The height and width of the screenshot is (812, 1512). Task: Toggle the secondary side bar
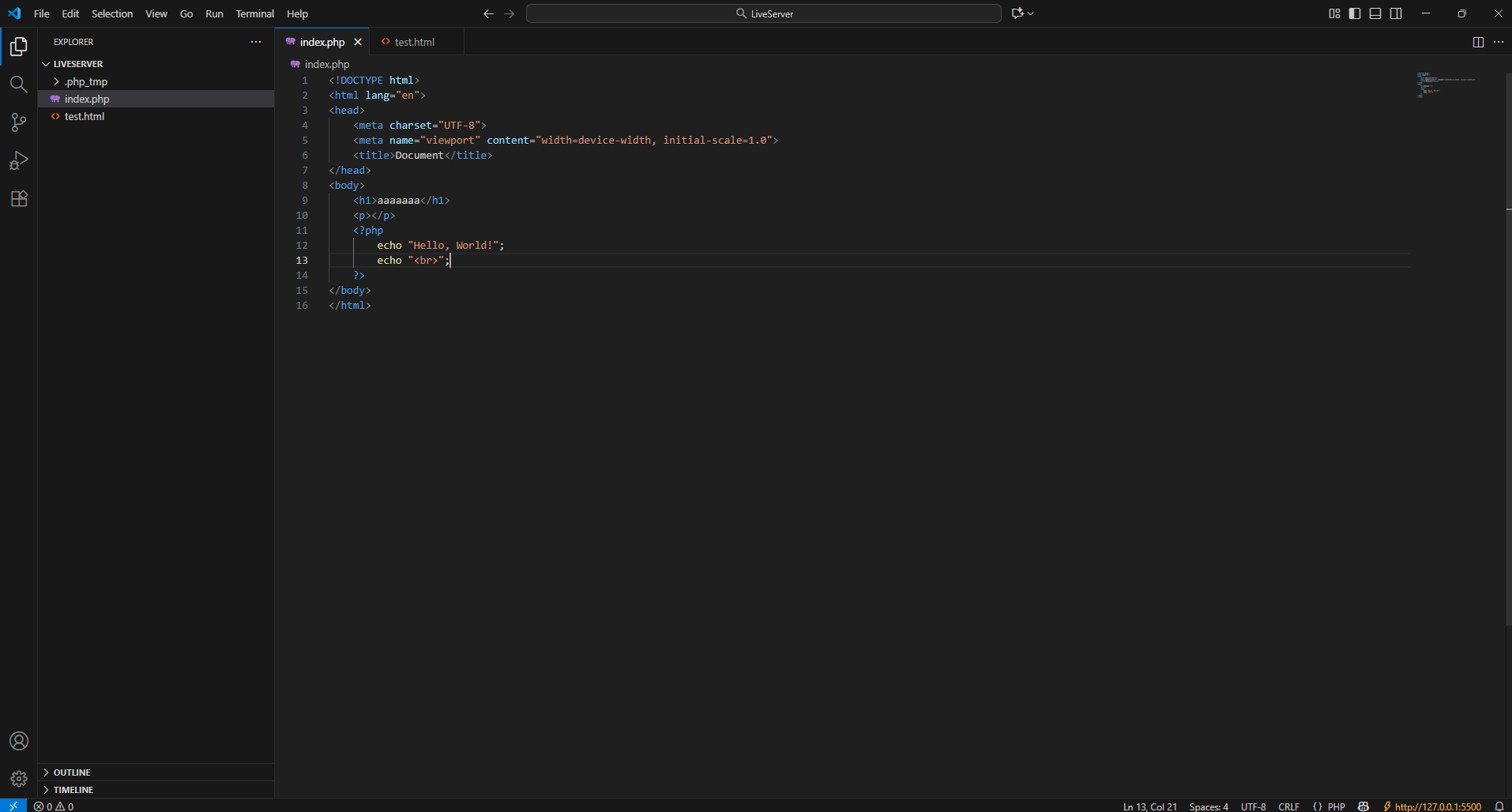point(1395,13)
